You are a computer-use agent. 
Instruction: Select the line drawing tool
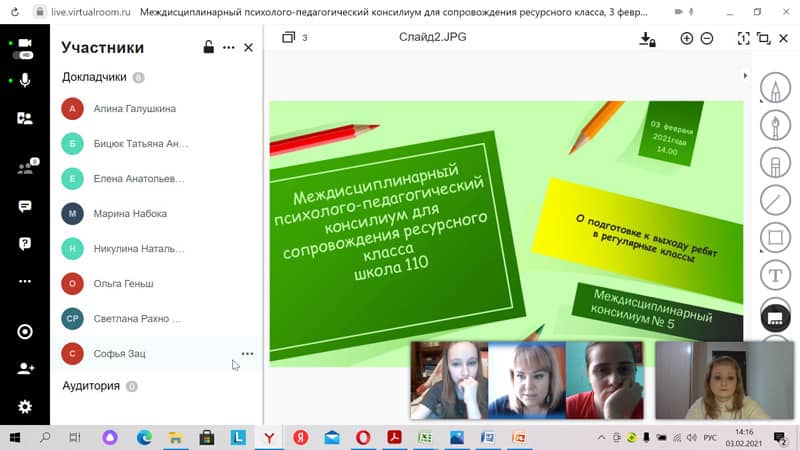[x=776, y=201]
